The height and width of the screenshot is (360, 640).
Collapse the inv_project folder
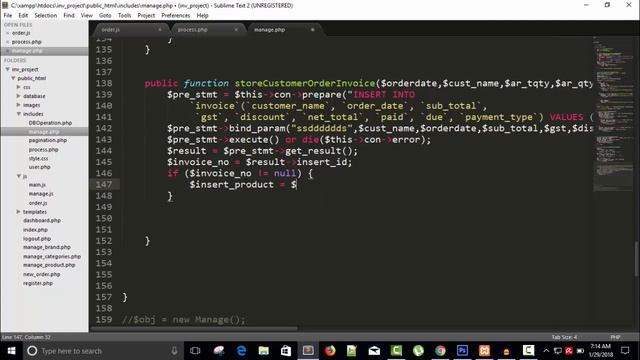7,69
